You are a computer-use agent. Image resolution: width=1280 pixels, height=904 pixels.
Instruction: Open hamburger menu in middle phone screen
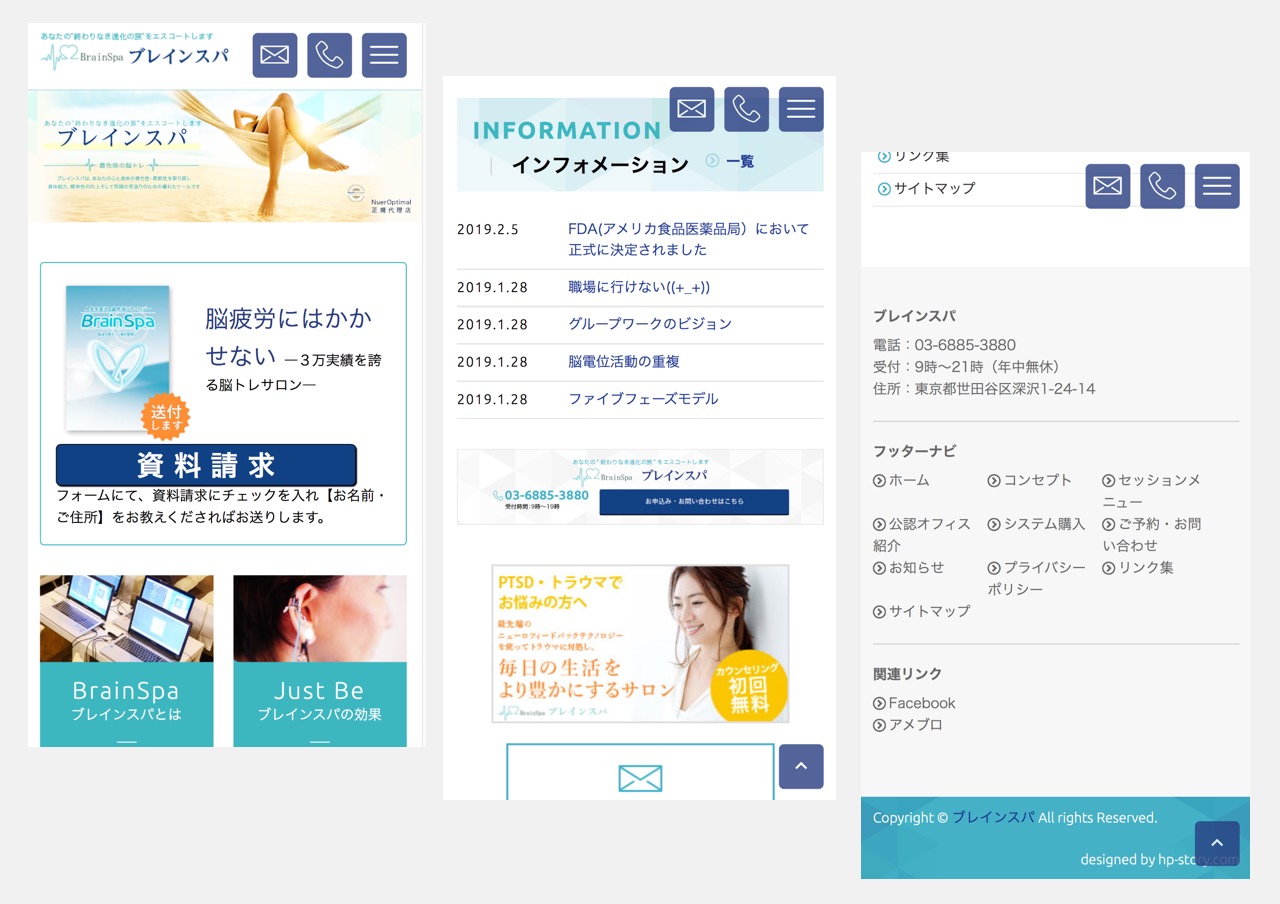[x=801, y=109]
